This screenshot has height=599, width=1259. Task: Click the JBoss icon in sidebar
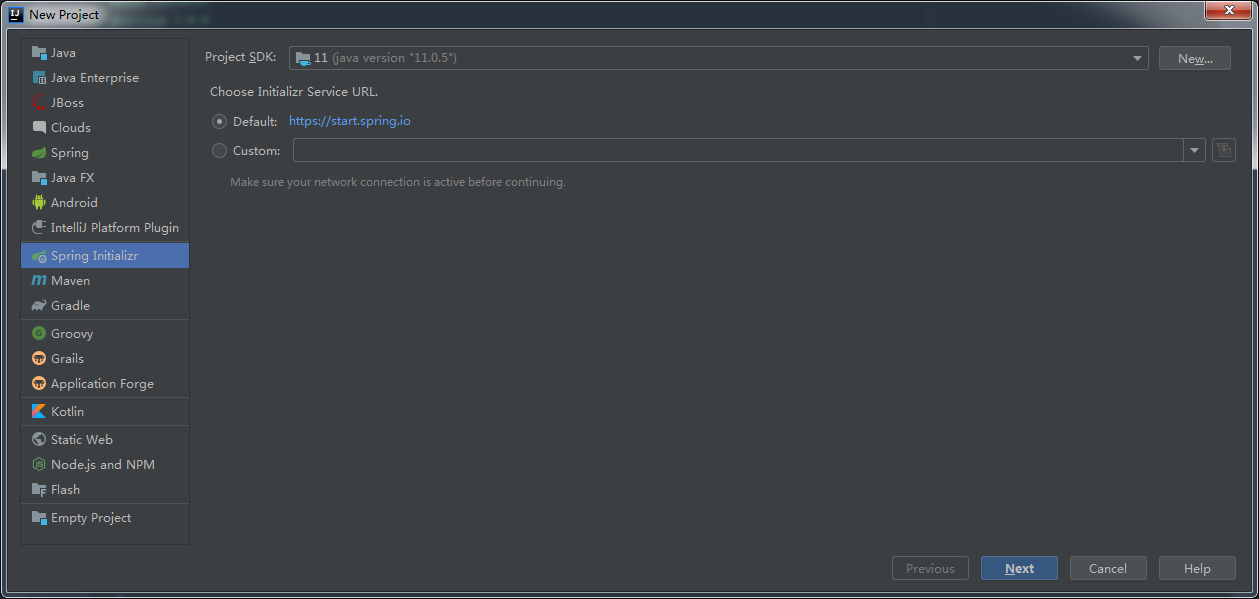39,103
